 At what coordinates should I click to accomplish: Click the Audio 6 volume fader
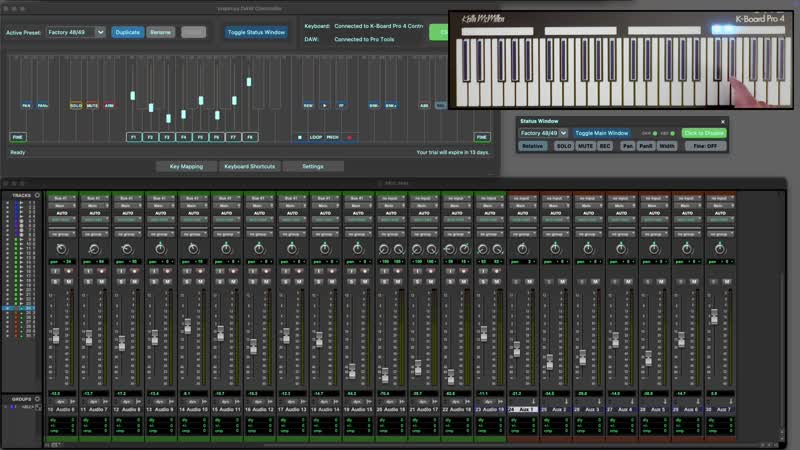[x=56, y=336]
